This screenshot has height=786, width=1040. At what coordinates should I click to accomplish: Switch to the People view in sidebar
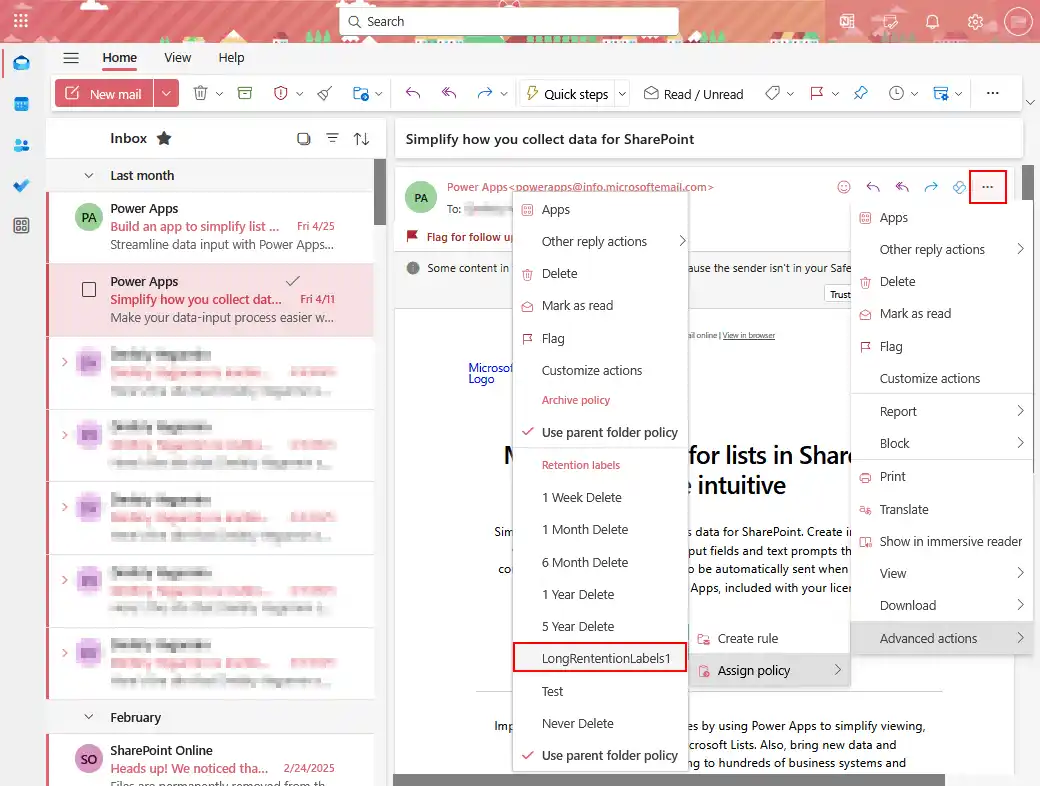22,144
